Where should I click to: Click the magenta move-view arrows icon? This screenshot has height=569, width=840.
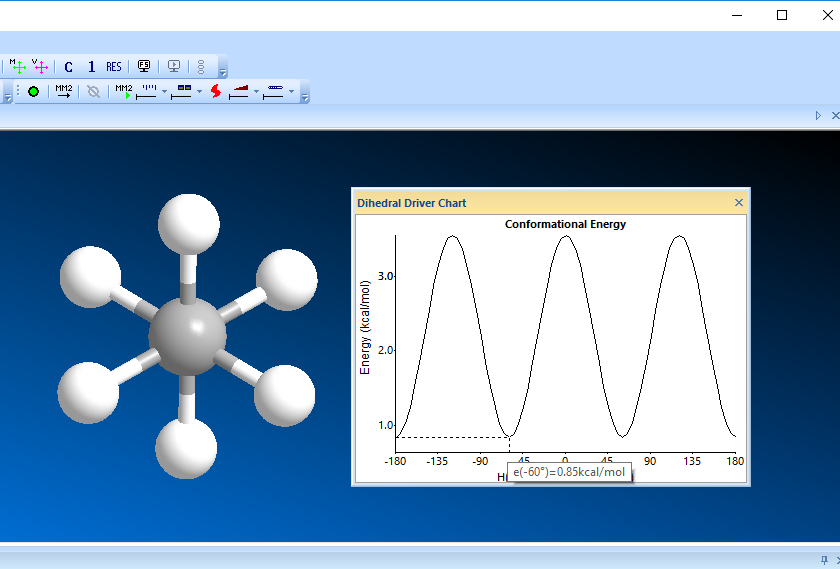coord(40,66)
